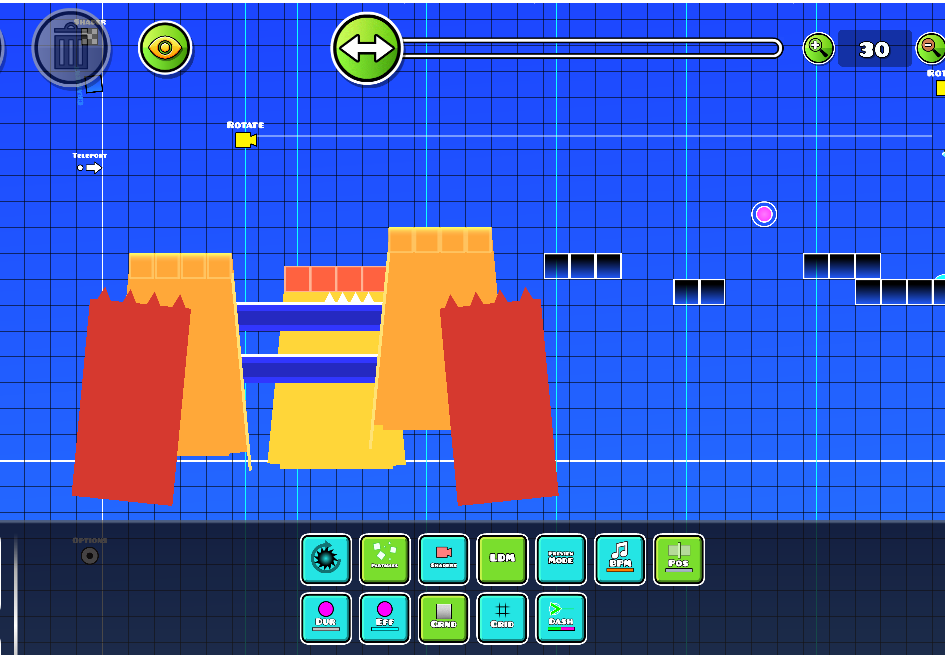
Task: Click the trash delete button
Action: click(71, 48)
